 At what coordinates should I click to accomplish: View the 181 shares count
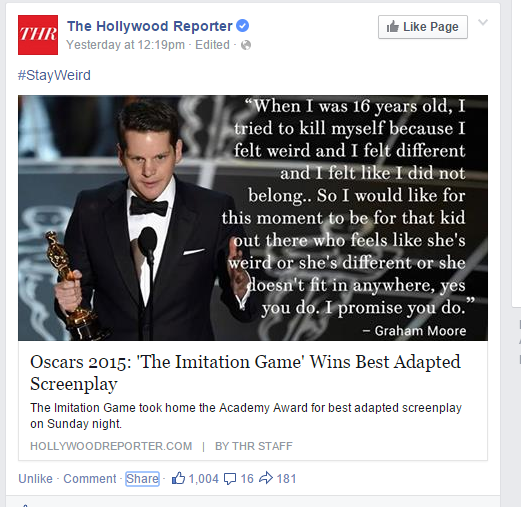[x=286, y=479]
